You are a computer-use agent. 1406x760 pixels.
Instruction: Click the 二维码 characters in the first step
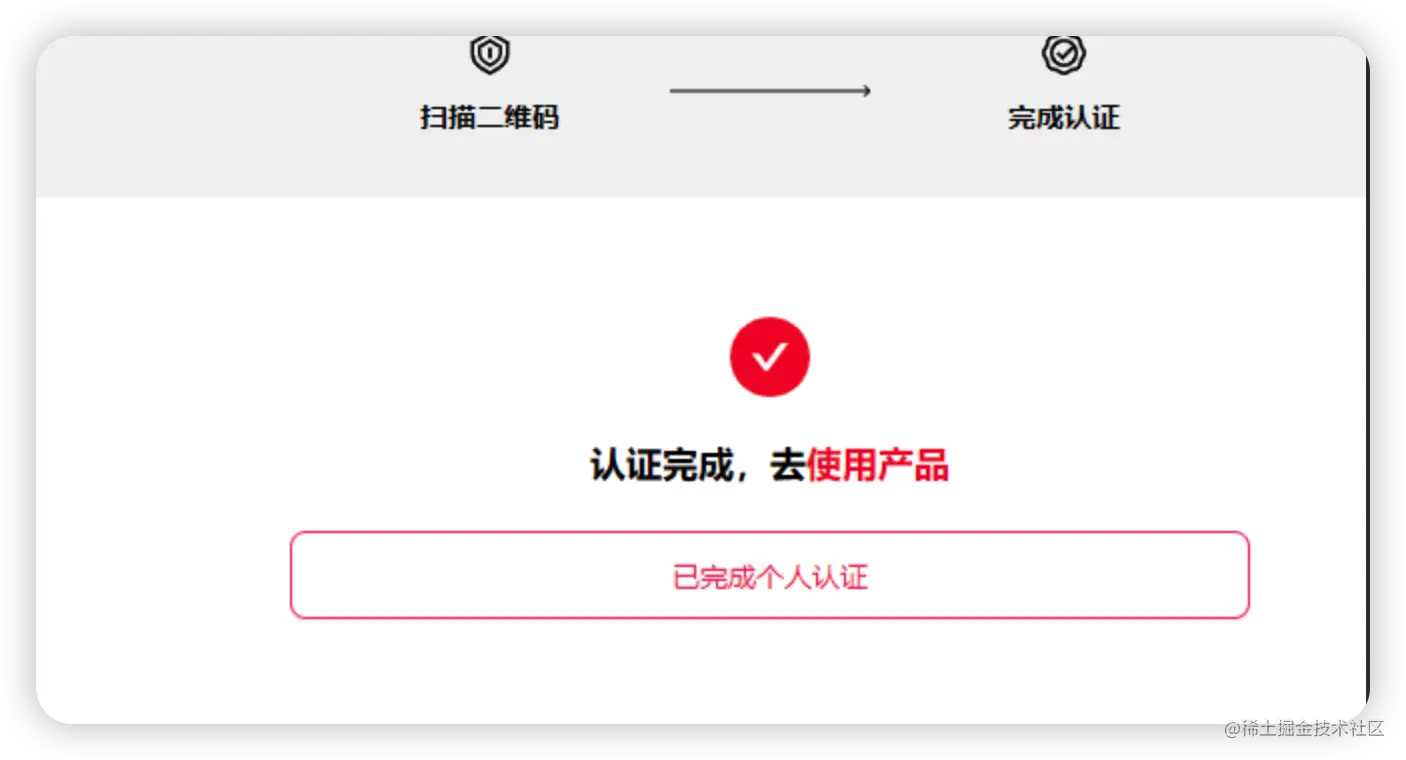point(517,118)
